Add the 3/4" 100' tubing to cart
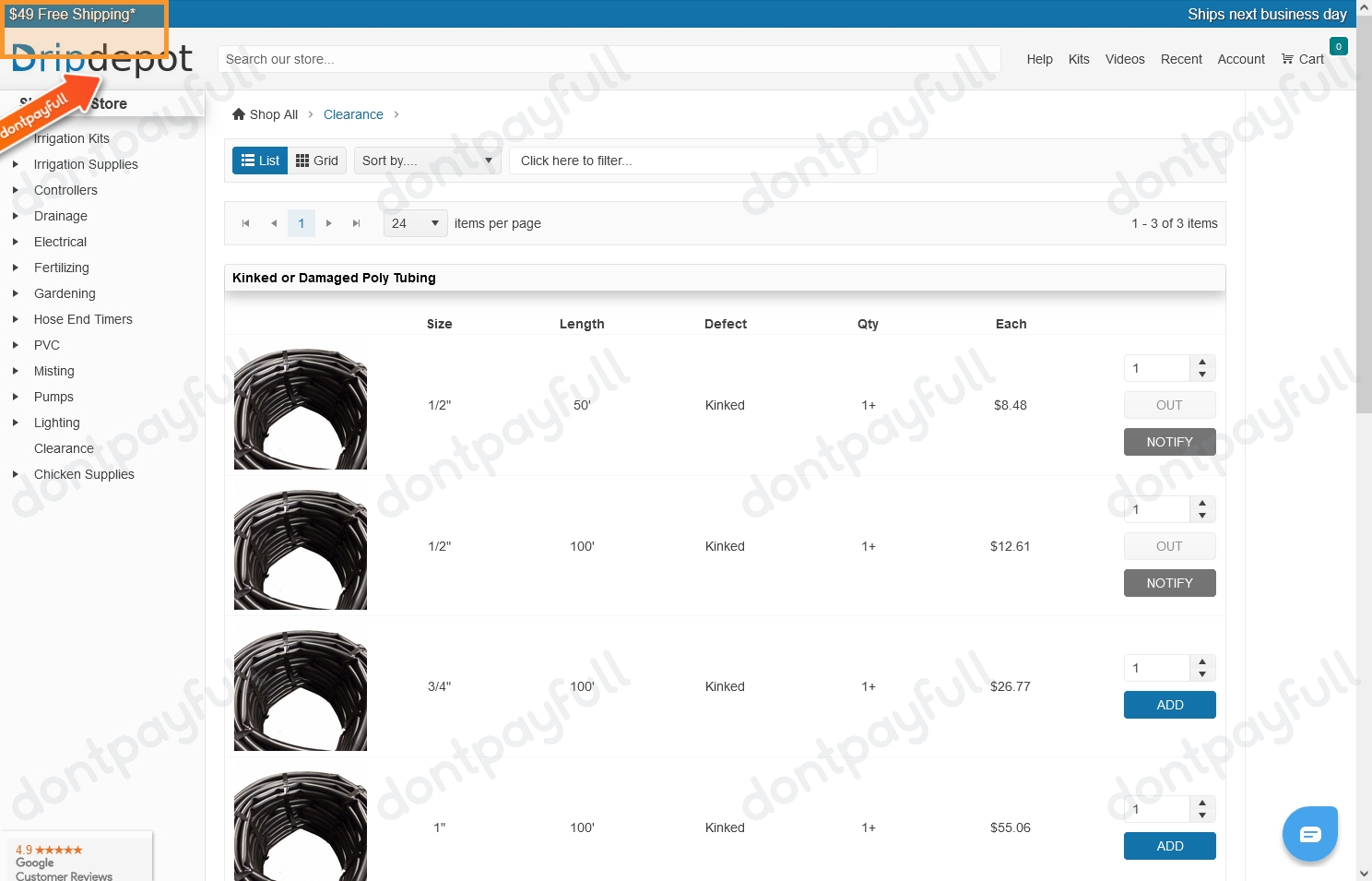Screen dimensions: 1372x881 (1169, 705)
